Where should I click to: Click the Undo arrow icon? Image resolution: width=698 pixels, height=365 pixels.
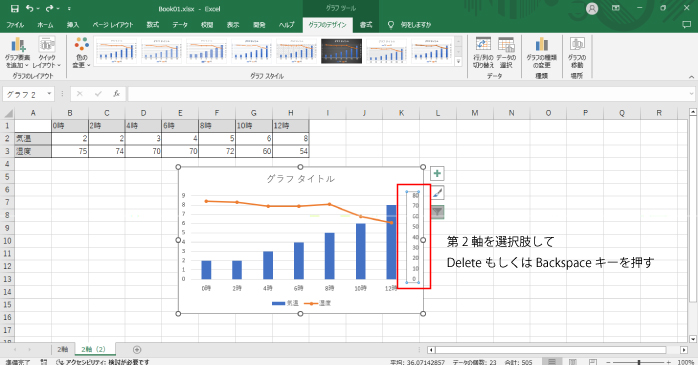click(x=29, y=8)
